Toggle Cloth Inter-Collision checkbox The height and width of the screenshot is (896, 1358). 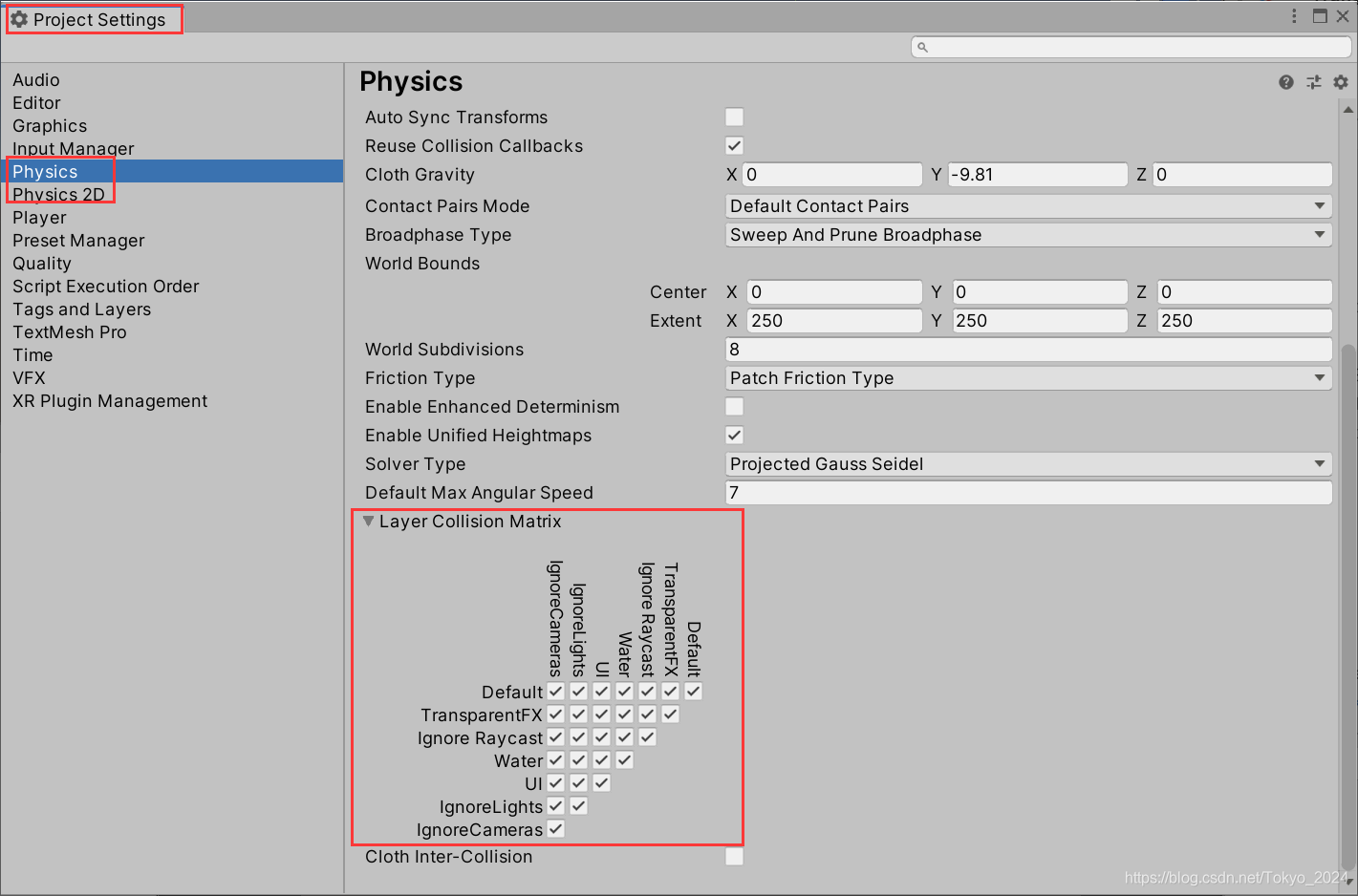(x=734, y=856)
